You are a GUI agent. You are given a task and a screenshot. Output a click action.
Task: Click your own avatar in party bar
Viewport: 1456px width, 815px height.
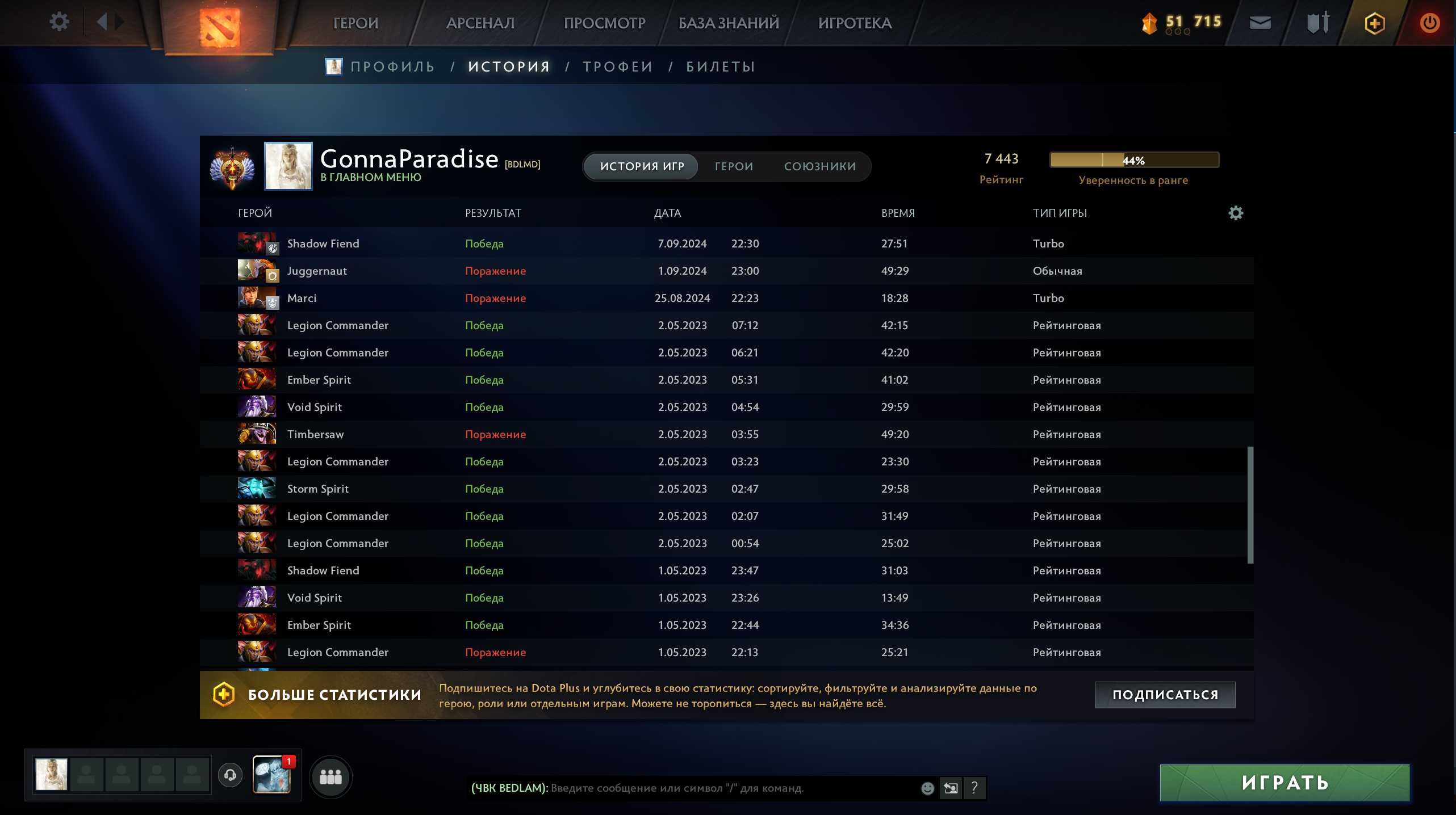pos(52,775)
